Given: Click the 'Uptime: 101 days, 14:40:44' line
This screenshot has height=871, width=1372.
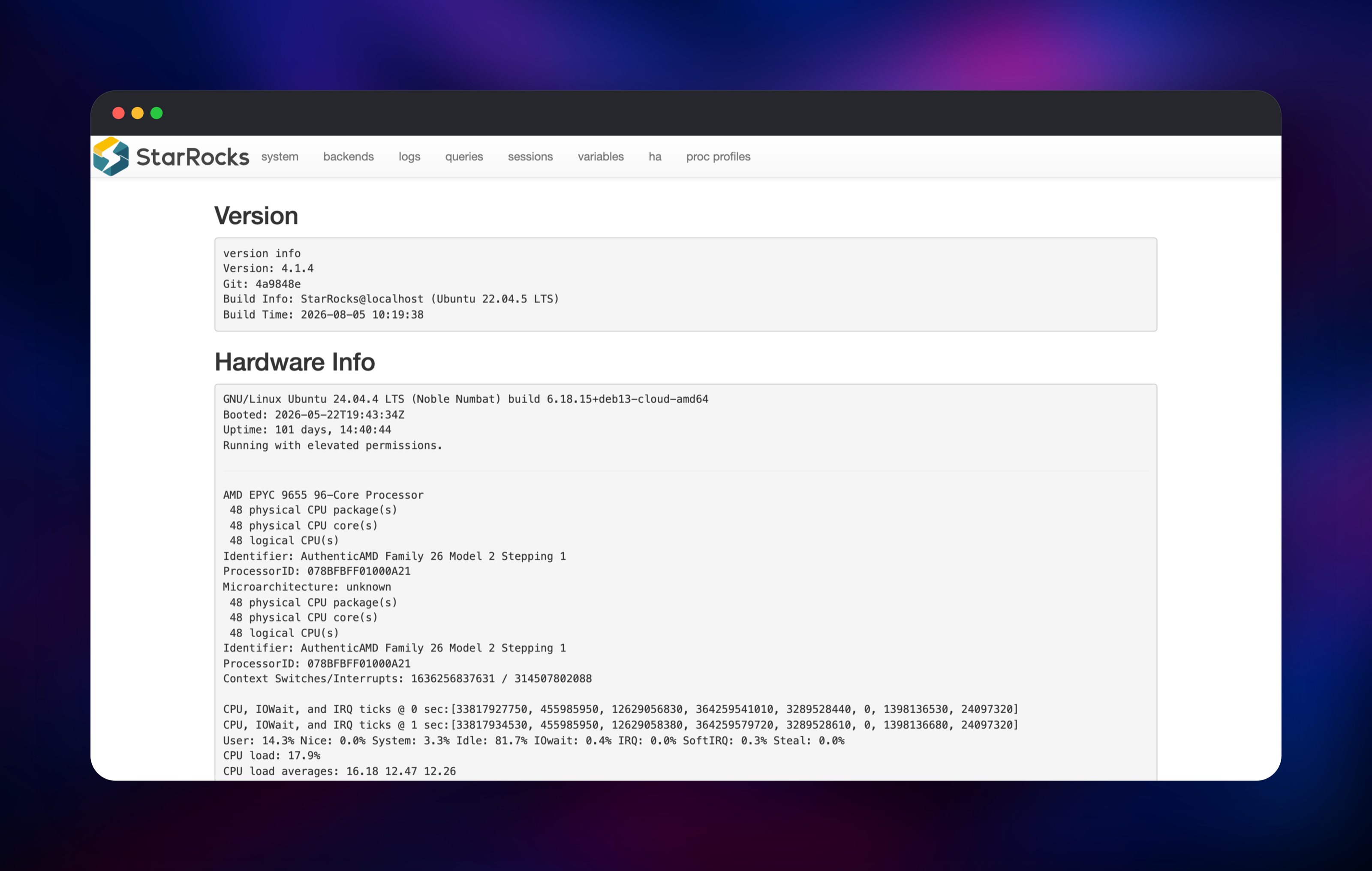Looking at the screenshot, I should pyautogui.click(x=307, y=430).
